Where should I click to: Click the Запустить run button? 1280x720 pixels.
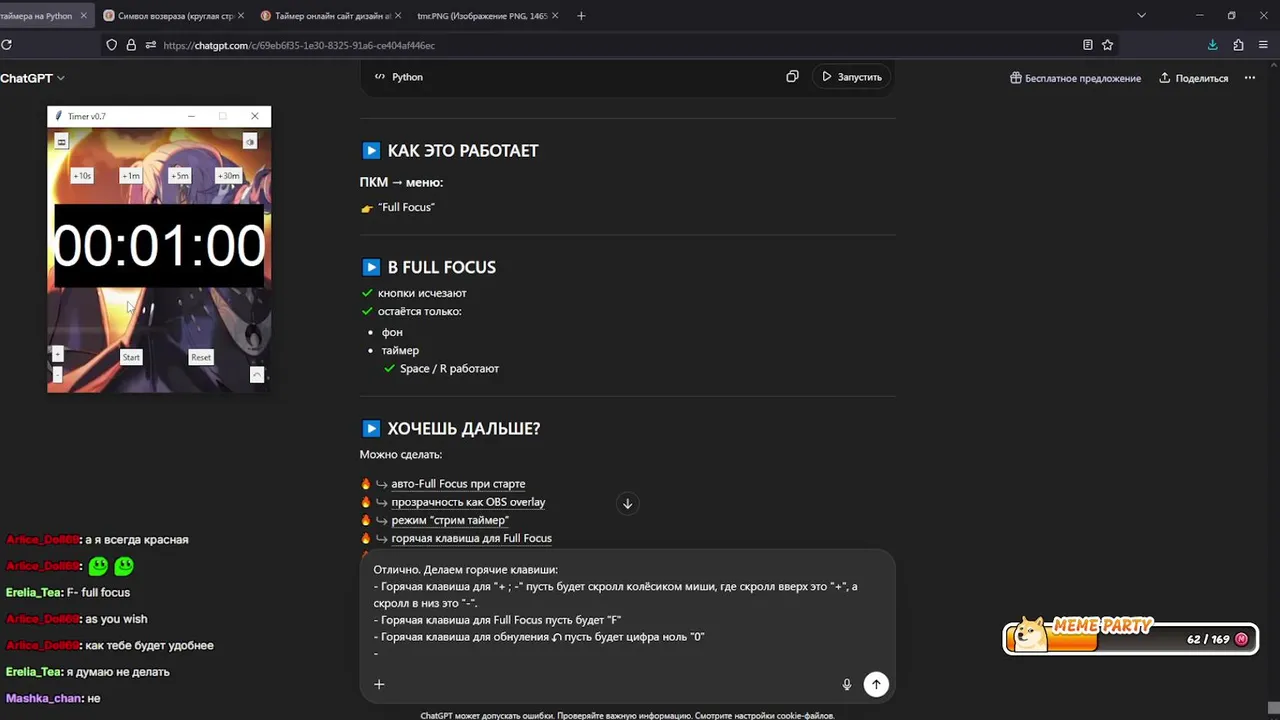[x=852, y=77]
